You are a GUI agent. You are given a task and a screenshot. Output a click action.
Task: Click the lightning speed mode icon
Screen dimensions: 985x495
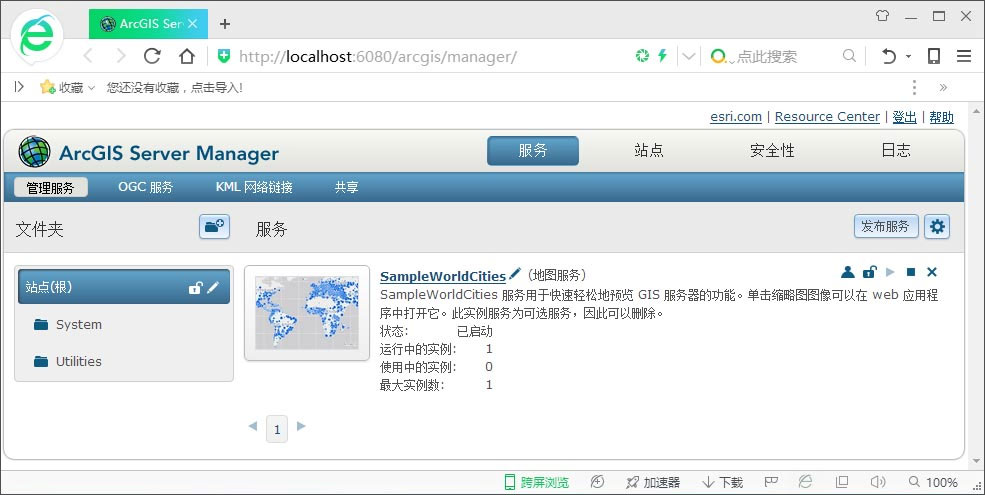point(661,56)
